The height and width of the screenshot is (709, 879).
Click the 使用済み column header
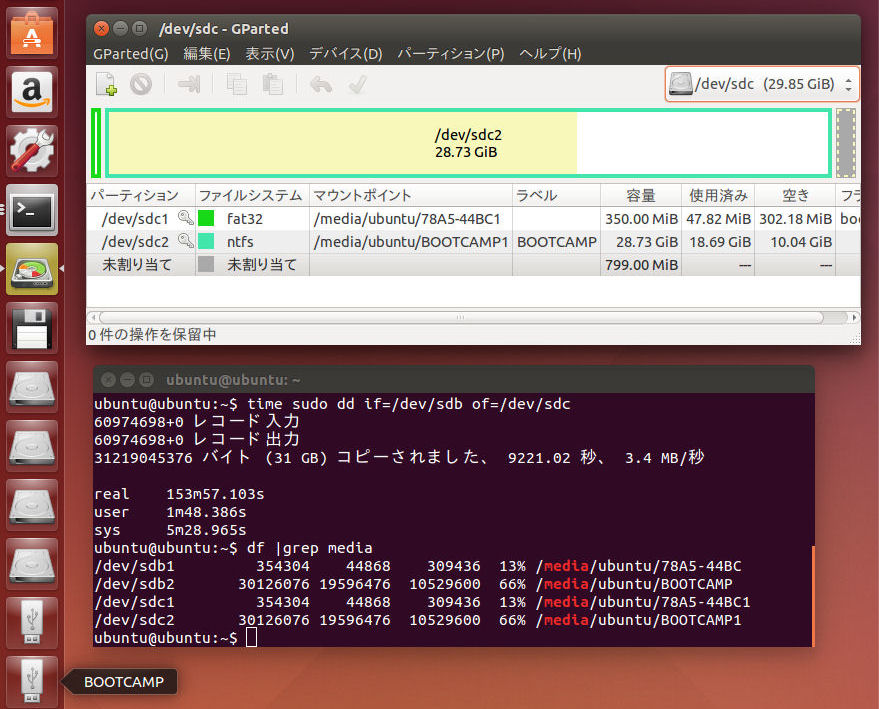tap(718, 195)
